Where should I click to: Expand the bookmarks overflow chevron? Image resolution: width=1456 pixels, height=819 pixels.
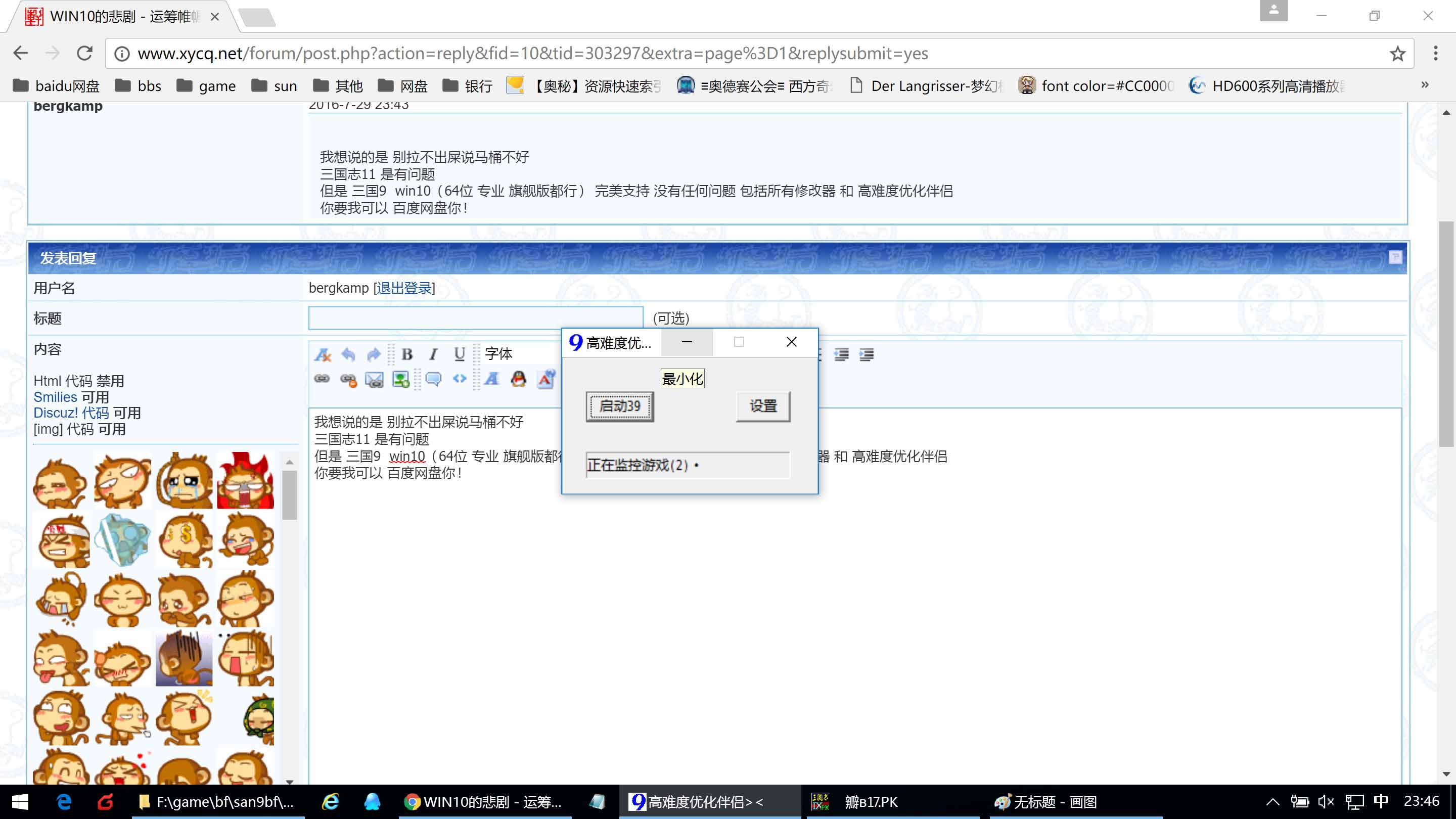click(1425, 85)
